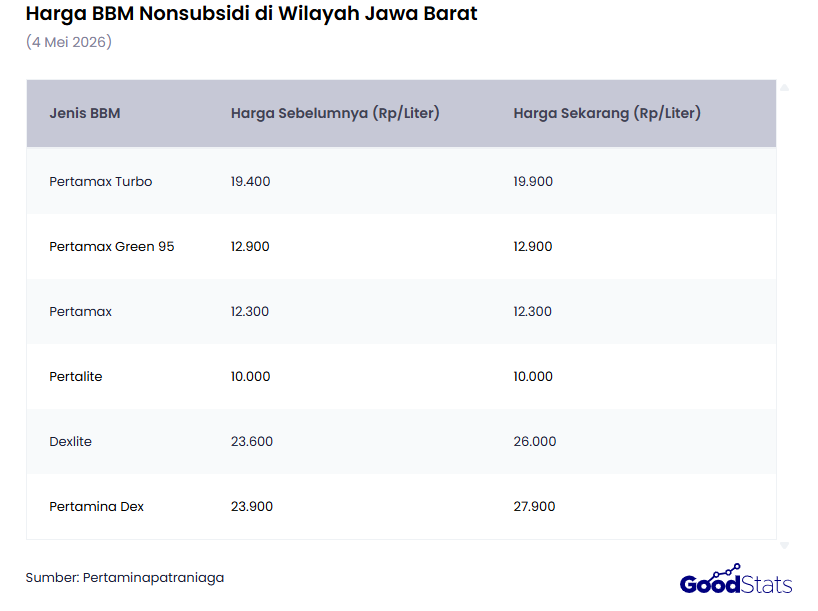This screenshot has width=818, height=611.
Task: Select the 'Pertamax Green 95' row label
Action: tap(112, 246)
